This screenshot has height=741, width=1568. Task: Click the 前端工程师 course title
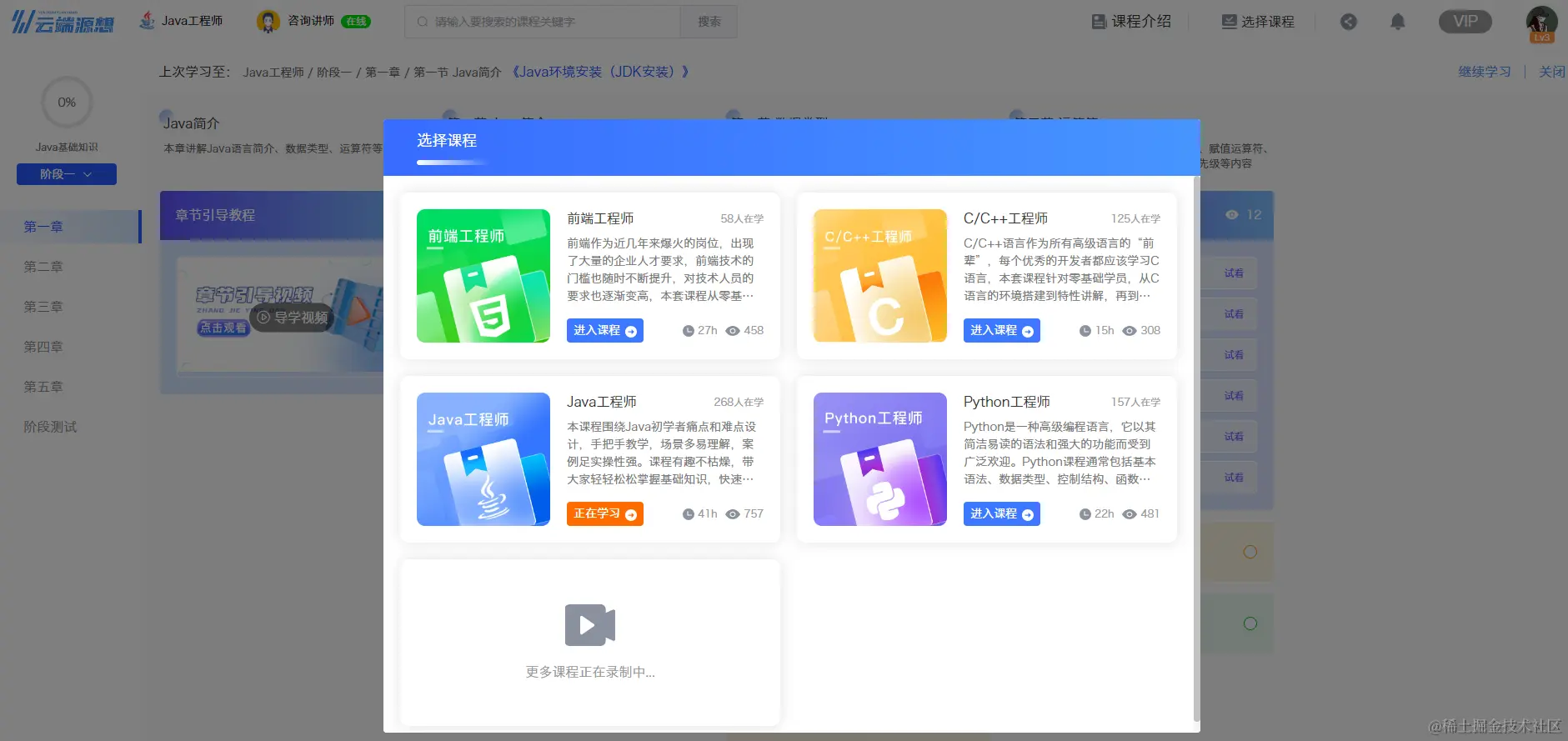tap(600, 218)
